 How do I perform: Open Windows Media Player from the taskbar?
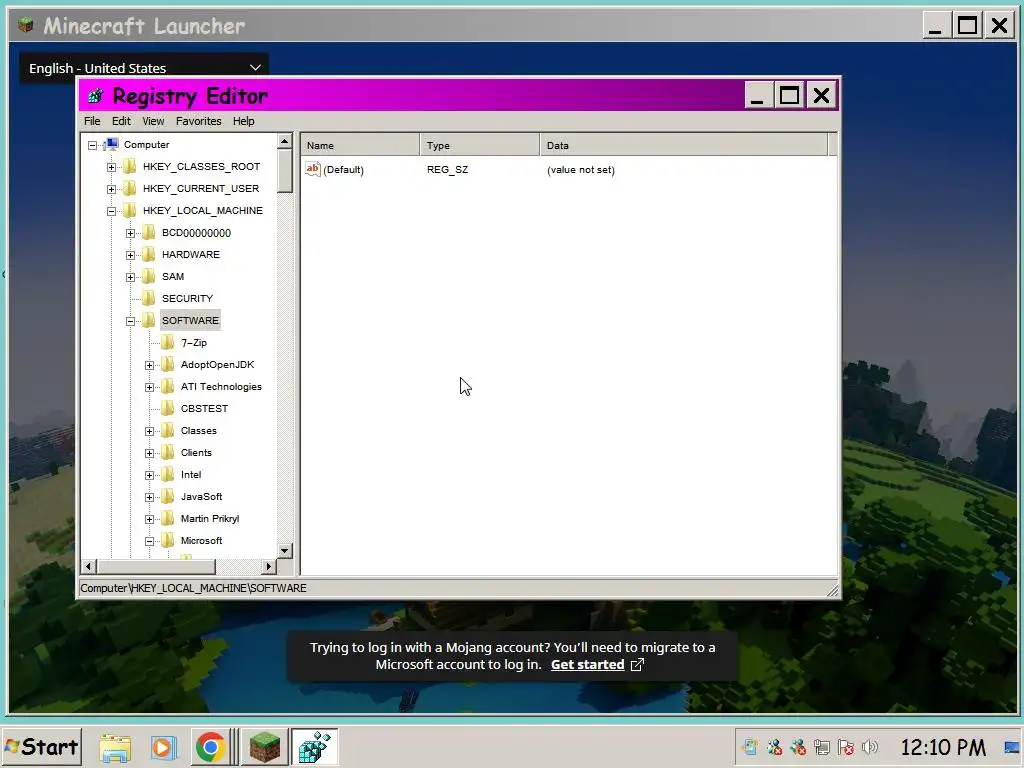click(x=163, y=747)
